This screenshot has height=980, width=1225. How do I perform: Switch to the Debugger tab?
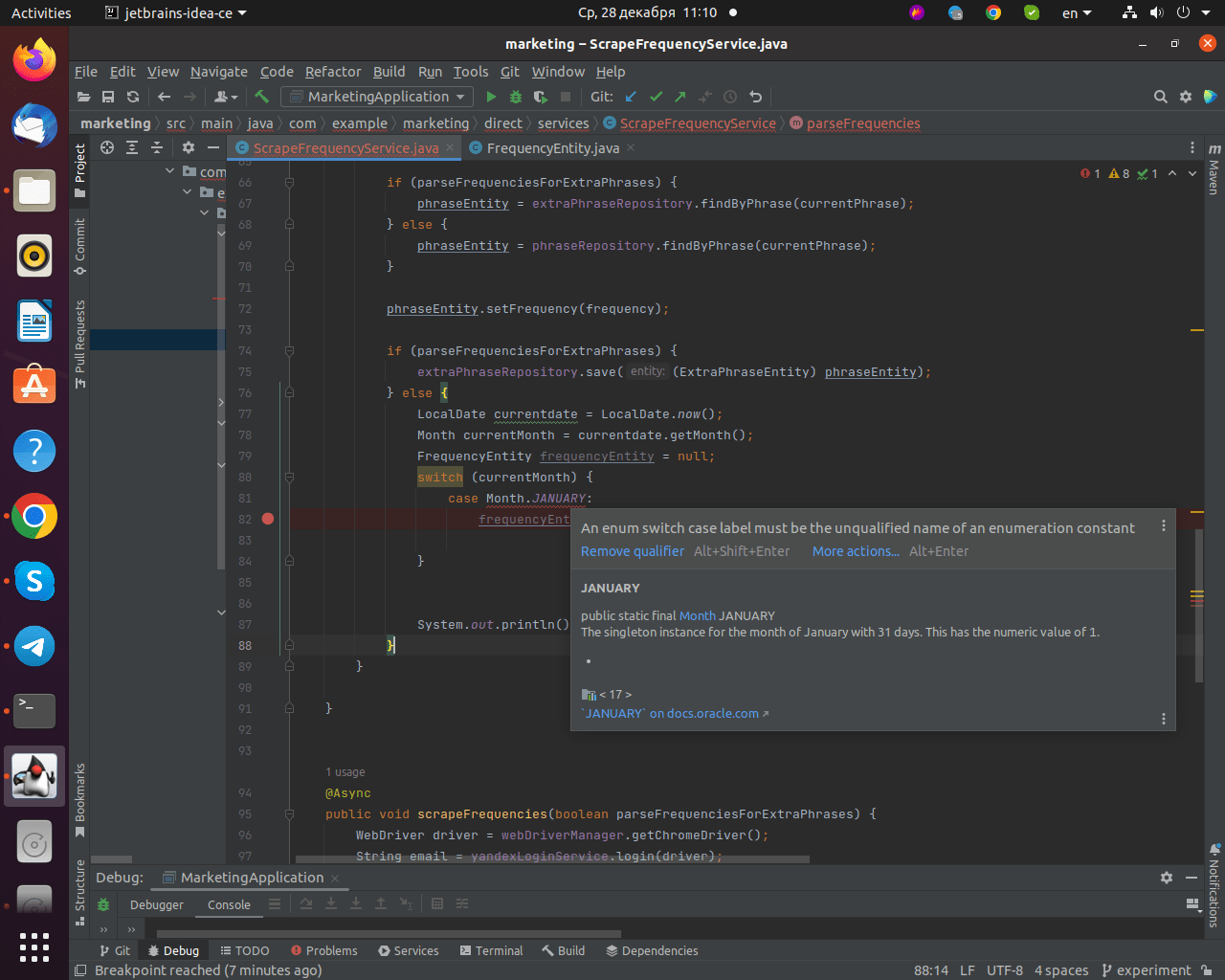coord(157,904)
